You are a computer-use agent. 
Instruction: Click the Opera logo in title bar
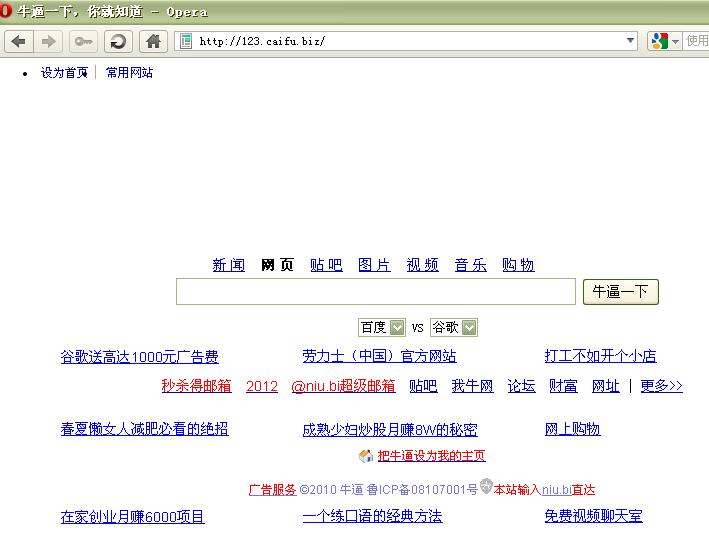click(x=5, y=10)
